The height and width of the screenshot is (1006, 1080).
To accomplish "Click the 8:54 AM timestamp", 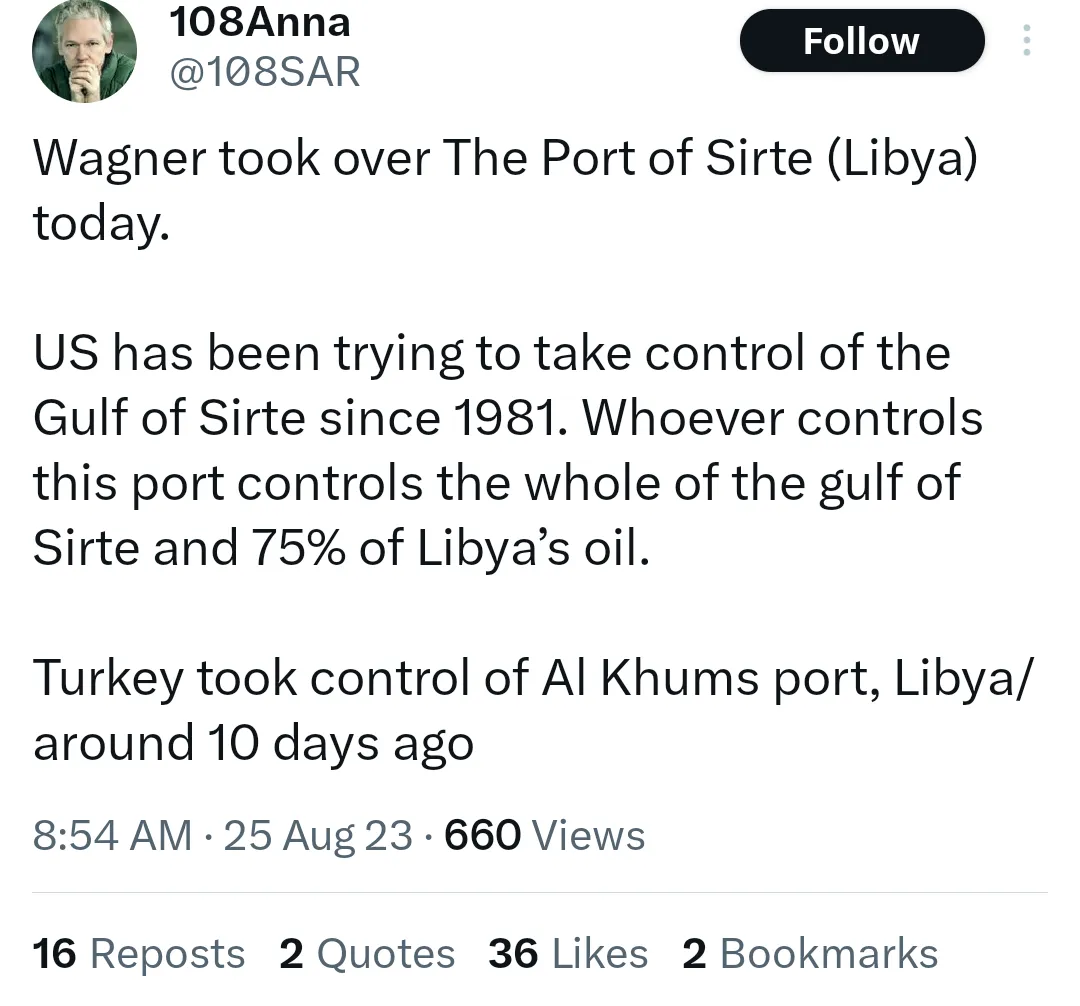I will point(112,835).
